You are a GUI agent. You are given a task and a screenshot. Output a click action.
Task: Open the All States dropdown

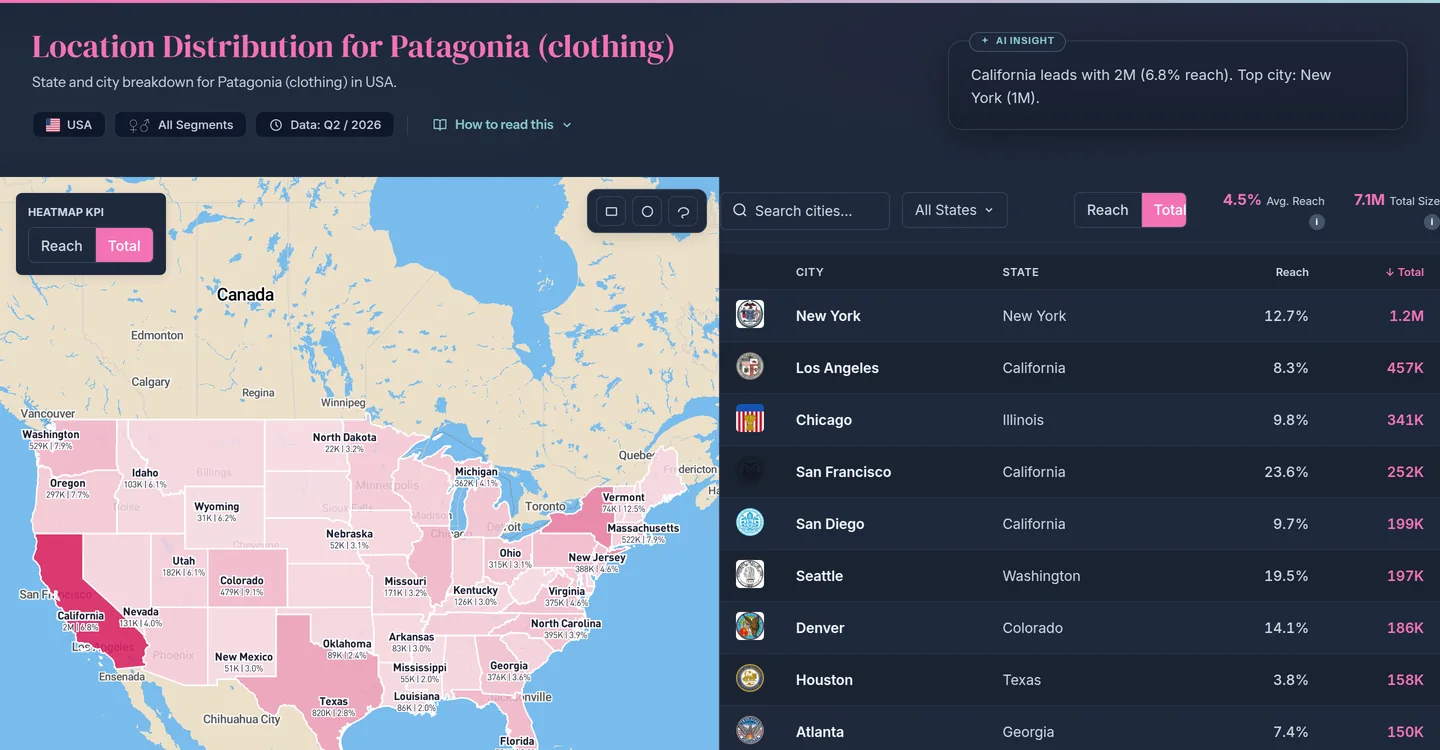tap(954, 210)
